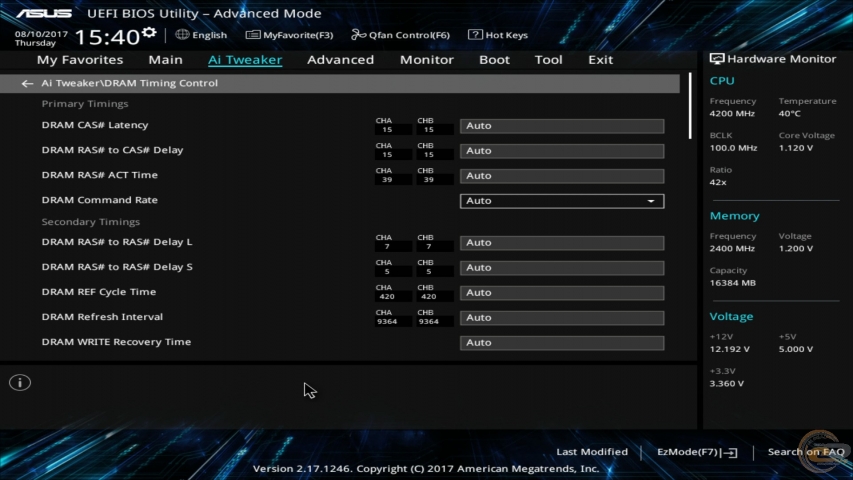Viewport: 853px width, 480px height.
Task: Click the info circle icon
Action: 20,383
